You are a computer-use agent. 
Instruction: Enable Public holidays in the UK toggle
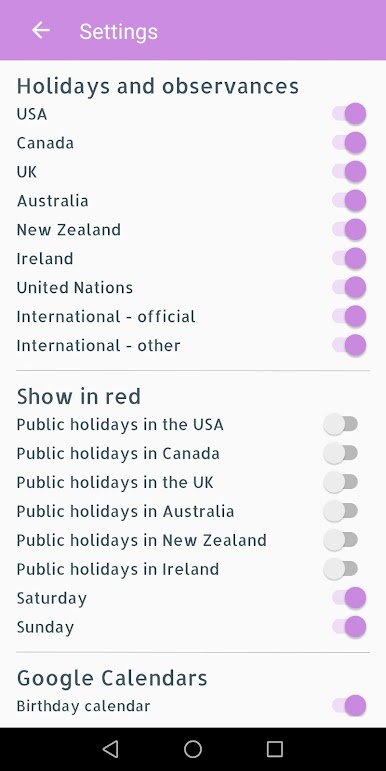(341, 482)
